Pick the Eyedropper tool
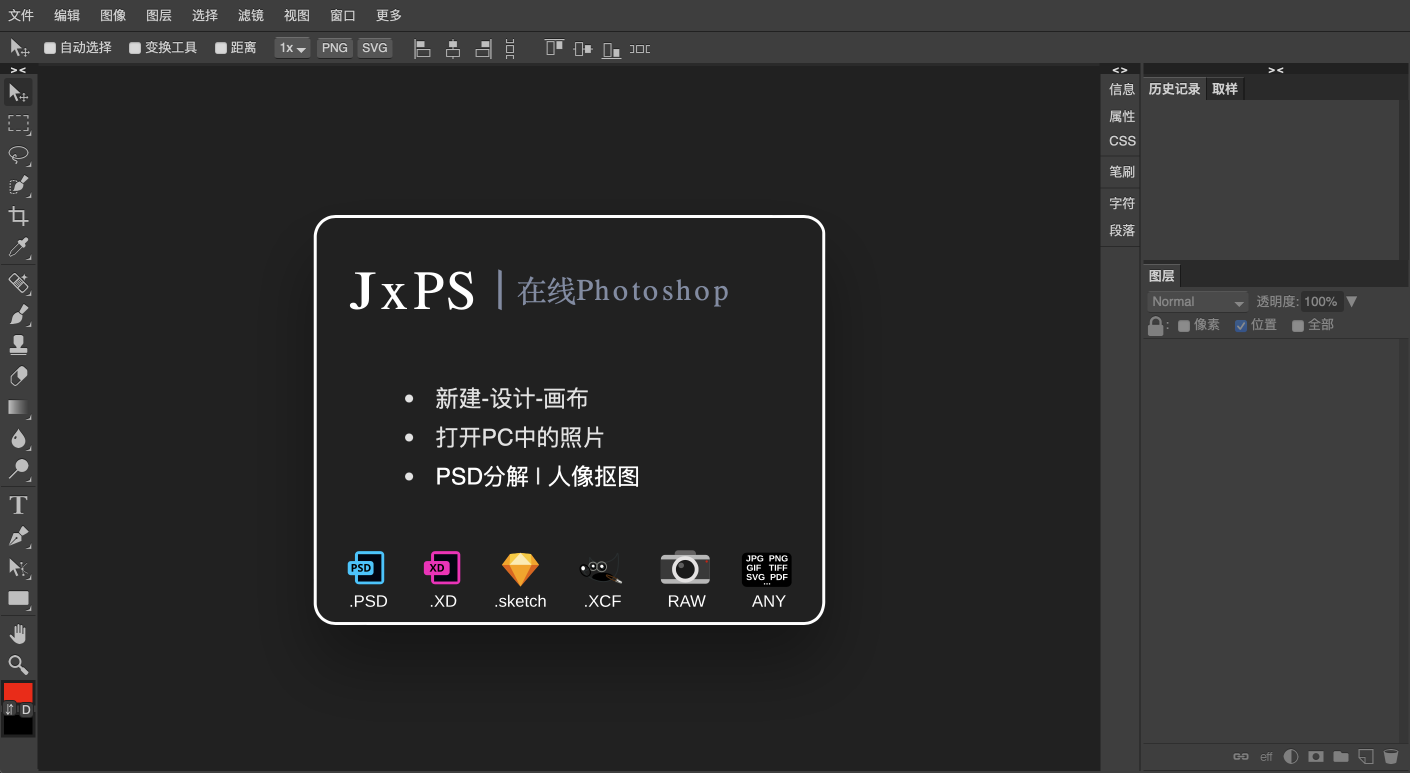Viewport: 1410px width, 773px height. tap(18, 248)
